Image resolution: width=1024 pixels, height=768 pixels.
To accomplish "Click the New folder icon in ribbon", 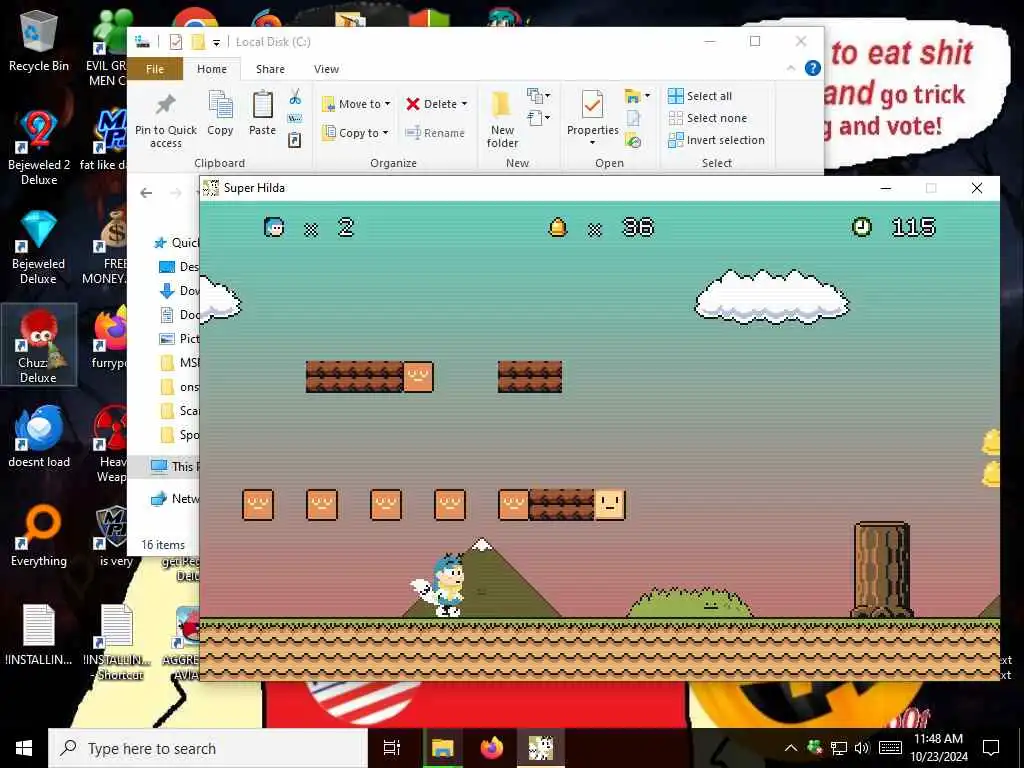I will tap(502, 120).
